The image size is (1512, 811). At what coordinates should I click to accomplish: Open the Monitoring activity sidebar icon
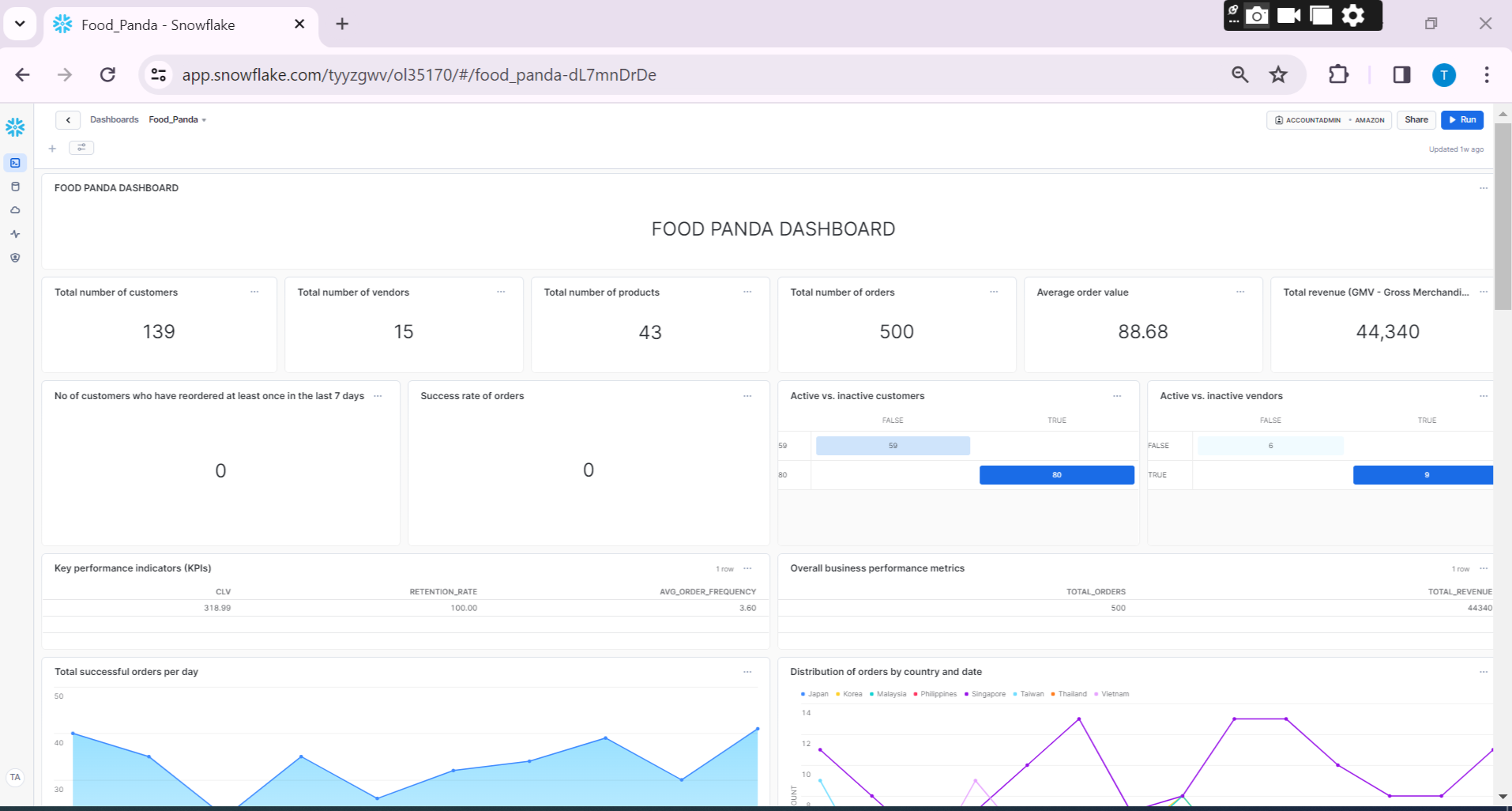click(x=15, y=234)
